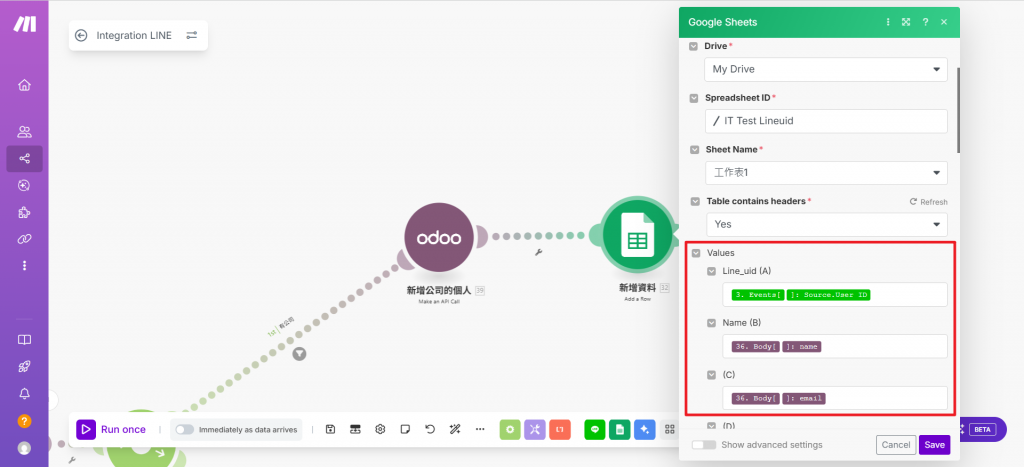
Task: Toggle Show advanced settings switch
Action: tap(703, 445)
